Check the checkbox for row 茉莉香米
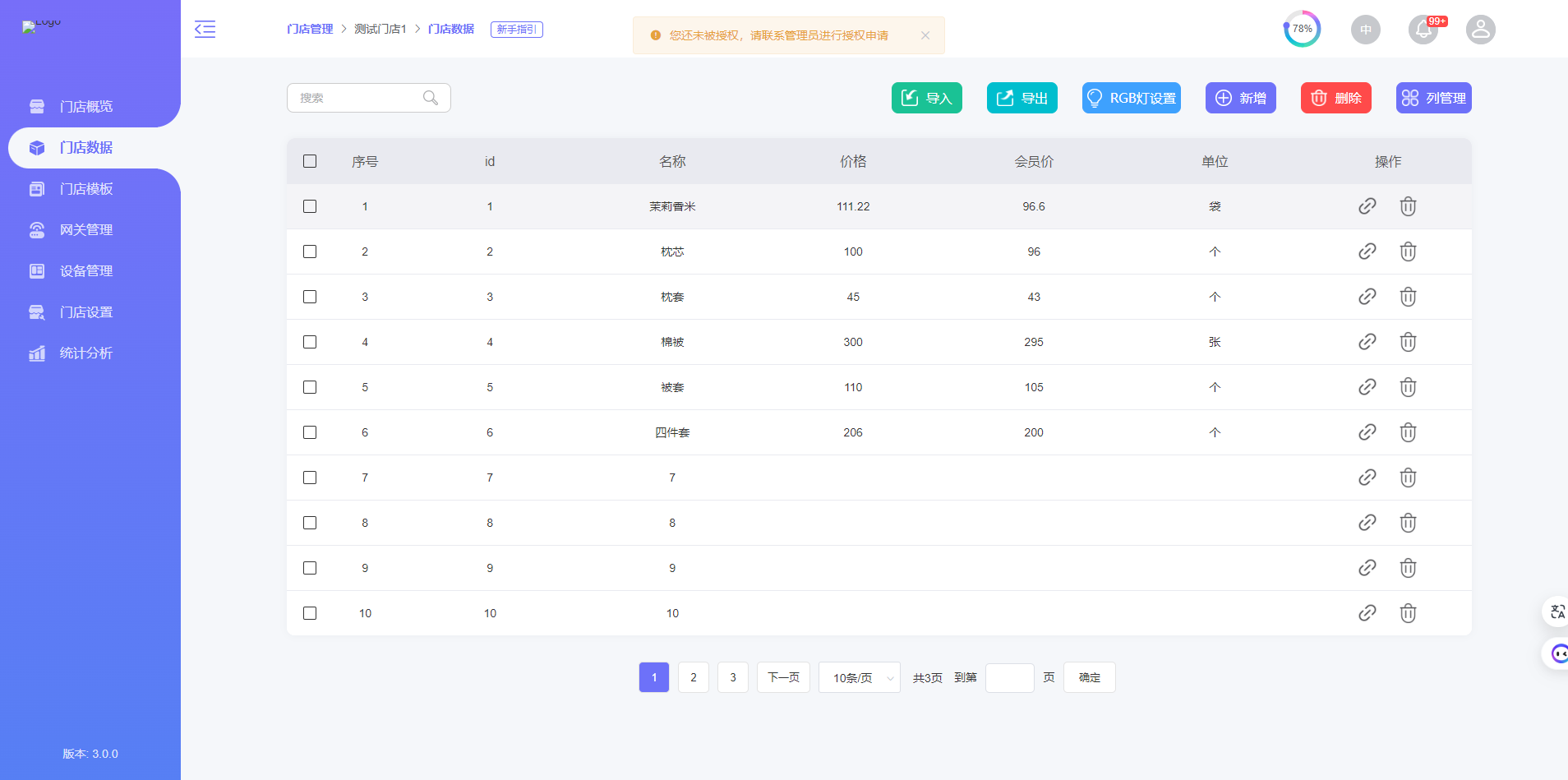The image size is (1568, 780). pos(310,206)
